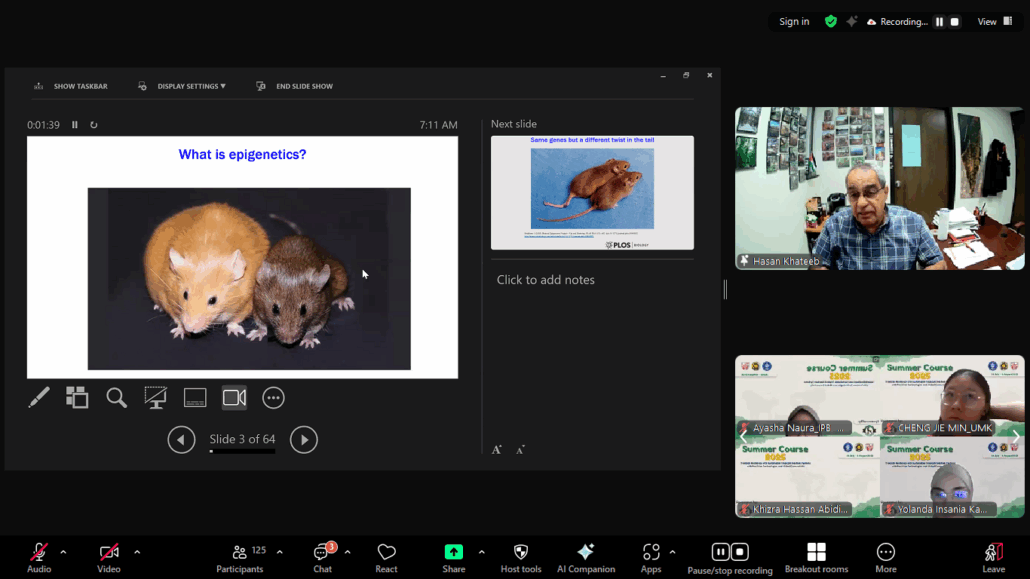The height and width of the screenshot is (579, 1030).
Task: Click more slide show options ellipsis
Action: 273,398
